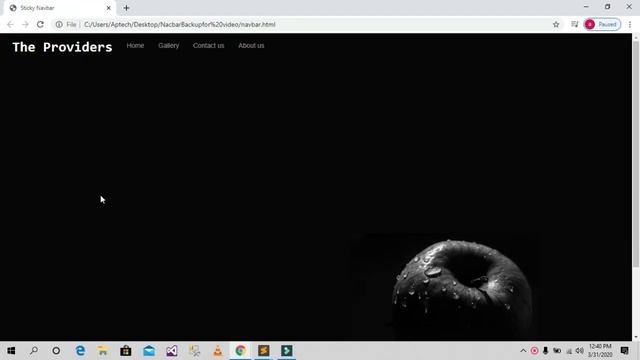Open the Paint-like app beside Visual Studio
The height and width of the screenshot is (360, 640).
tap(195, 351)
